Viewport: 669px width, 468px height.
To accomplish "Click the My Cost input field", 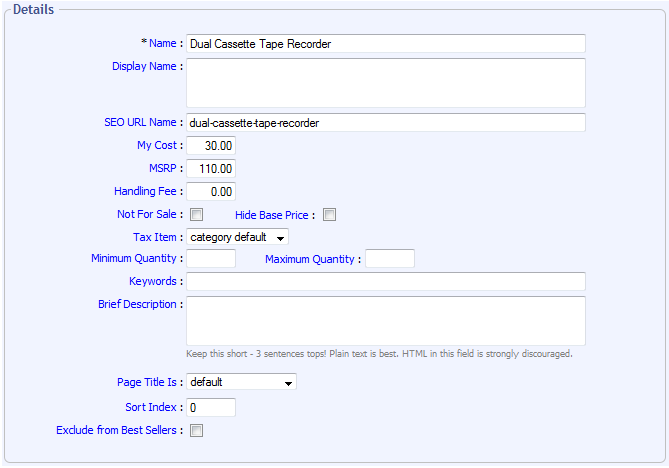I will (211, 146).
